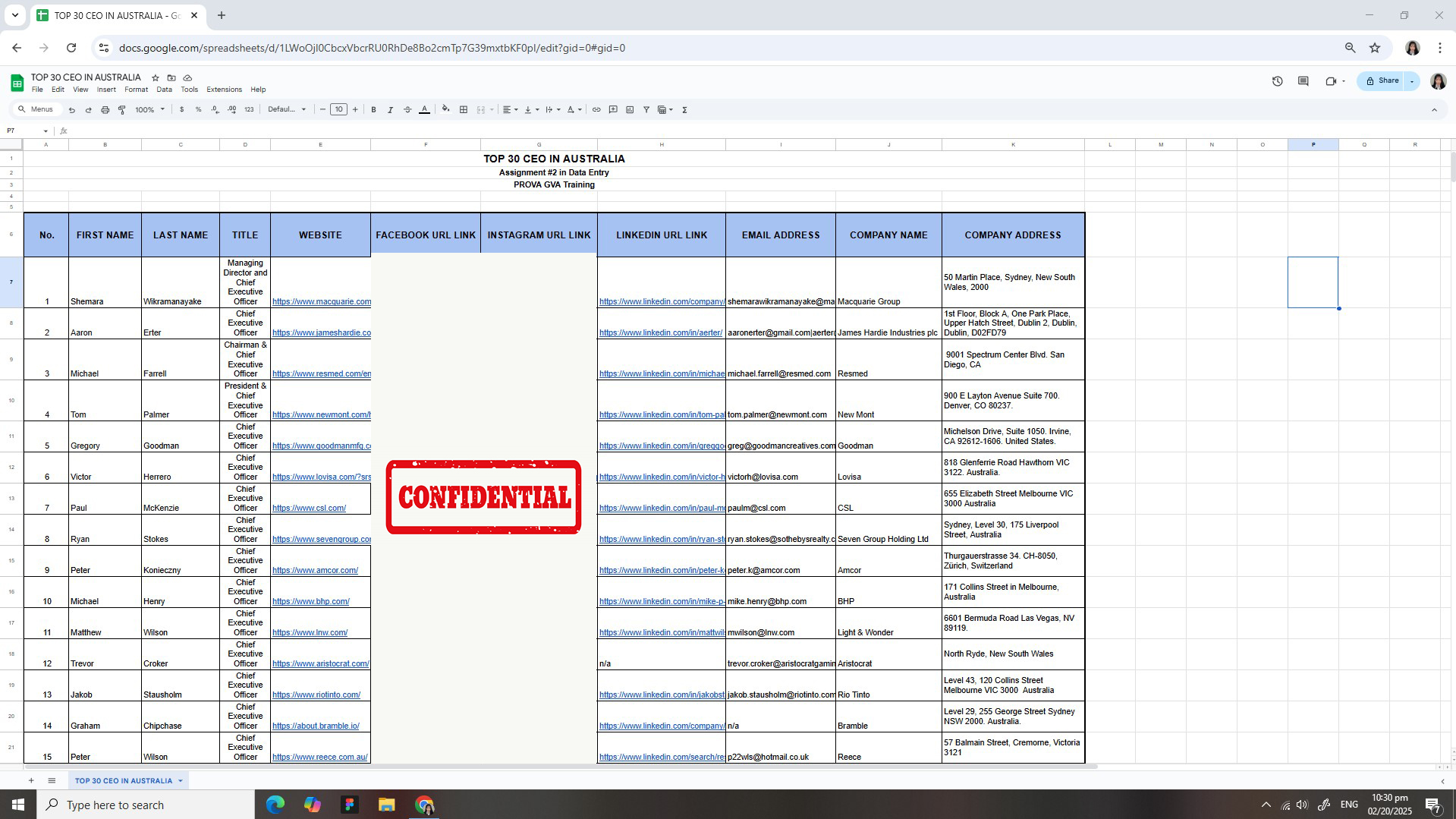Move document to a folder
The height and width of the screenshot is (819, 1456).
point(171,77)
